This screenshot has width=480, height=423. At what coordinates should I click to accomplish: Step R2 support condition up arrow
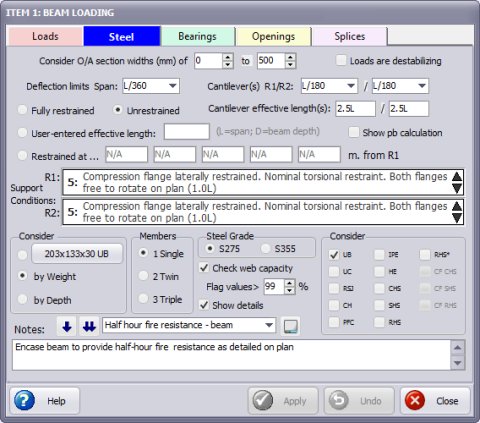(457, 206)
